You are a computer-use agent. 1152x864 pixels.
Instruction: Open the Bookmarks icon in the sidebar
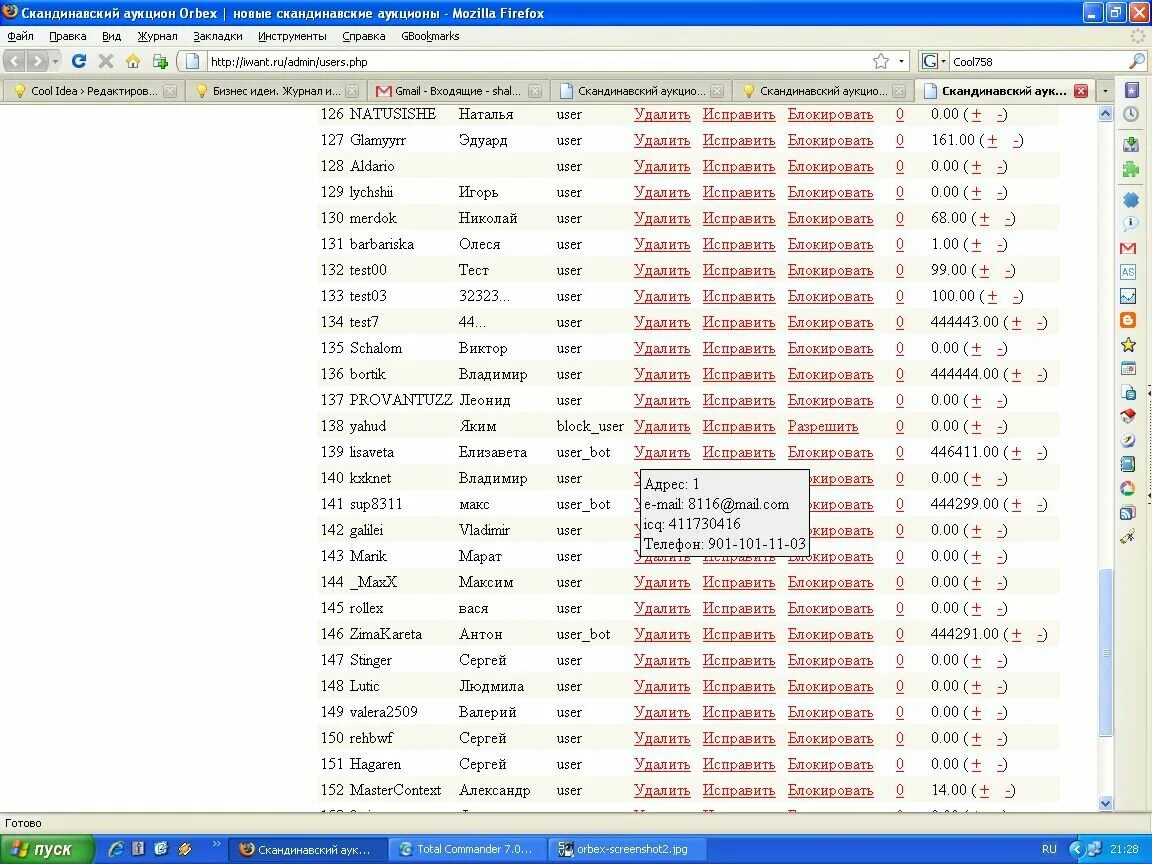click(x=1131, y=90)
